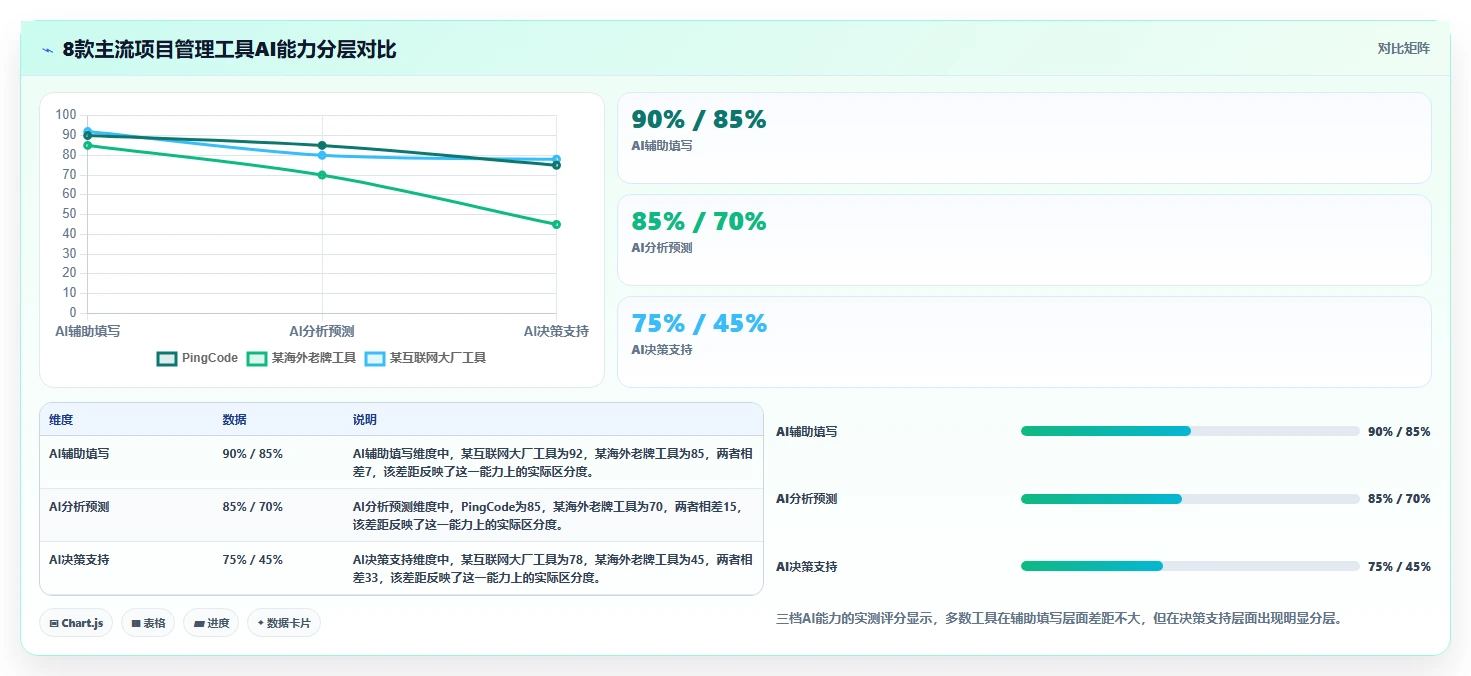Click the icon inside the 表格 tag

[136, 623]
